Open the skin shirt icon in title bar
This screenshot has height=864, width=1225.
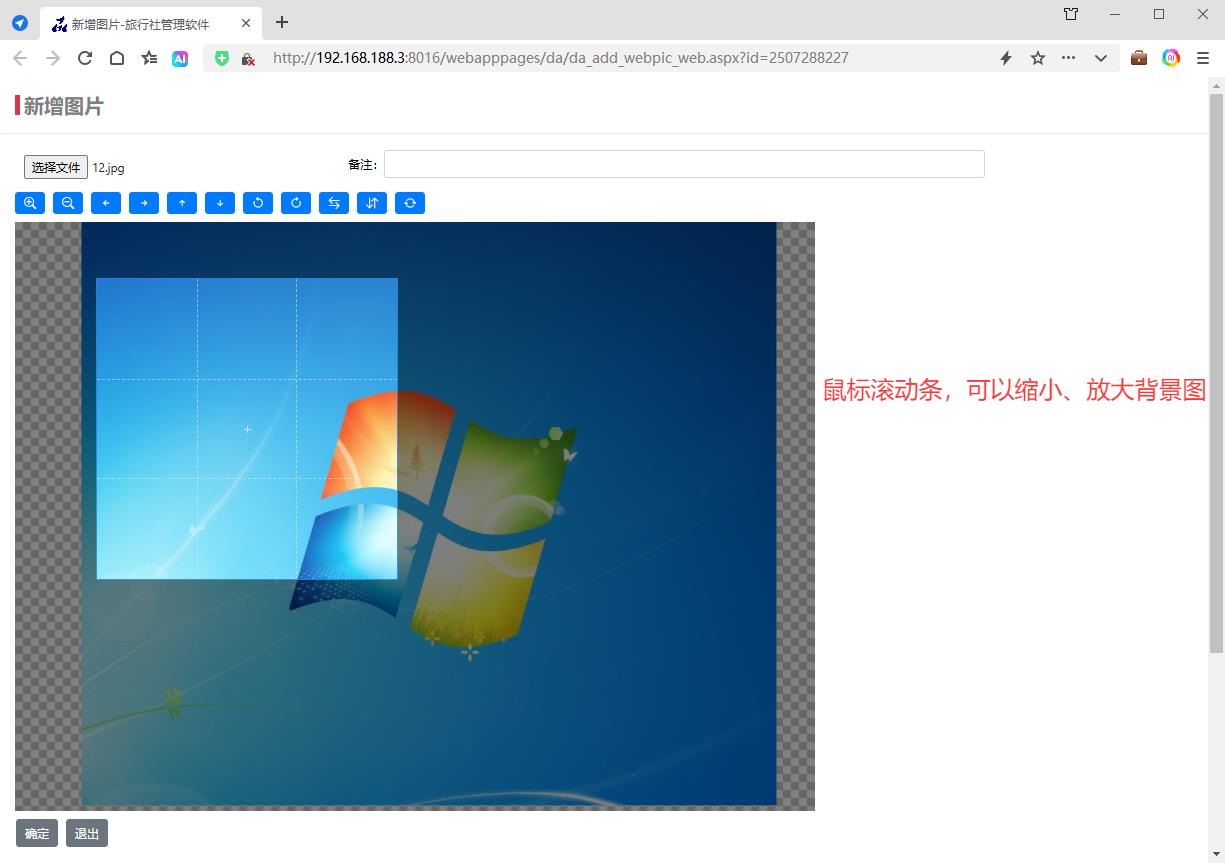(1071, 14)
